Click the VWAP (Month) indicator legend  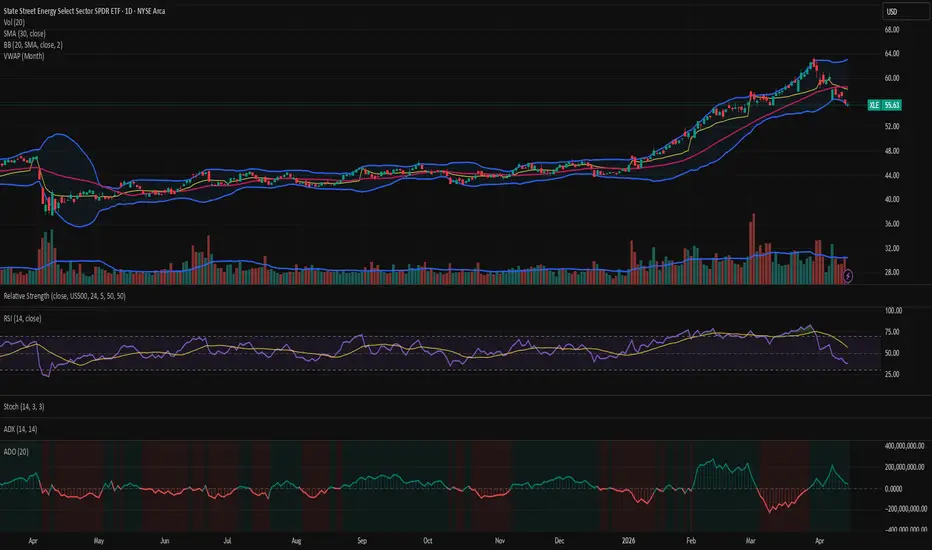tap(24, 56)
